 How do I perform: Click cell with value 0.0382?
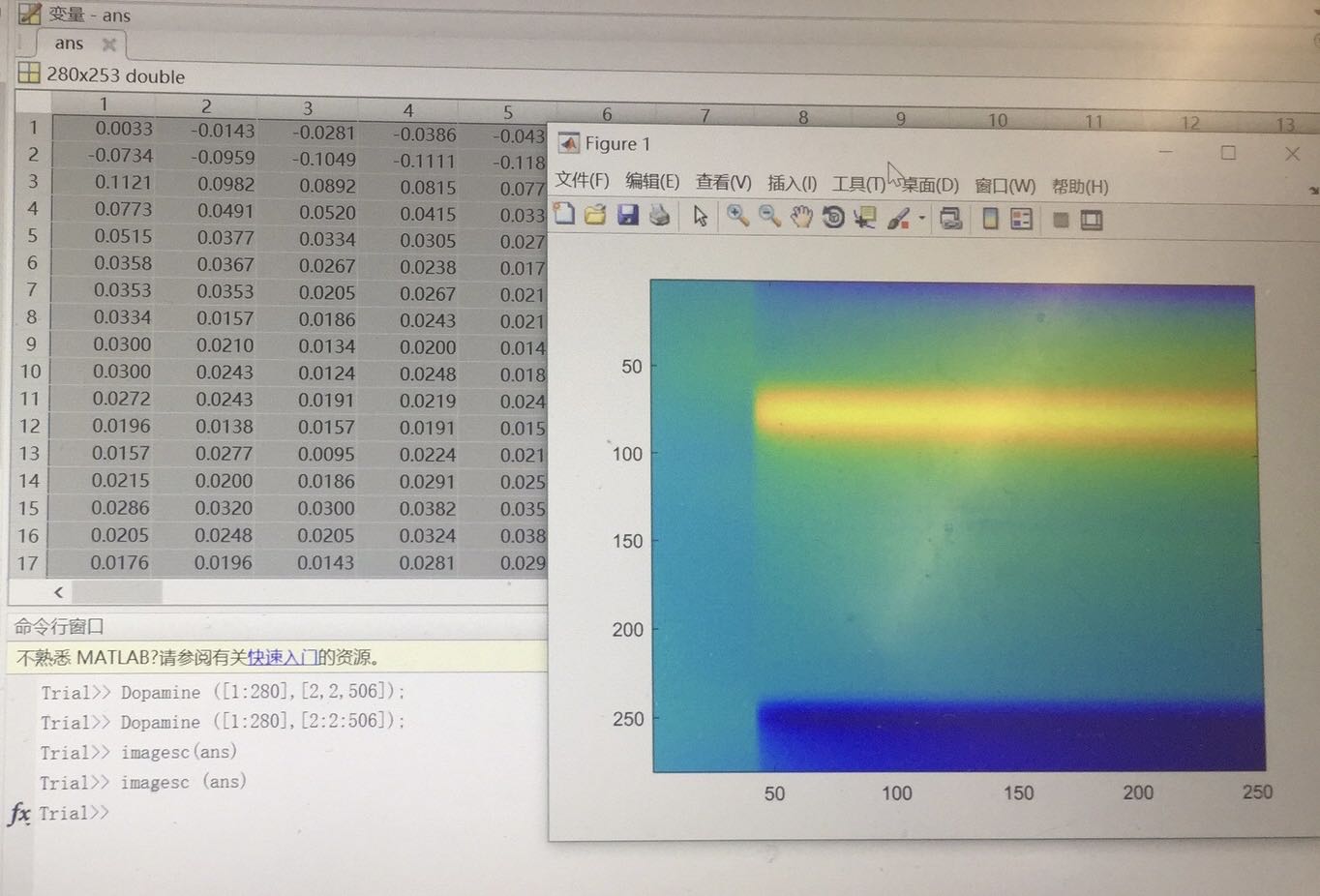427,509
